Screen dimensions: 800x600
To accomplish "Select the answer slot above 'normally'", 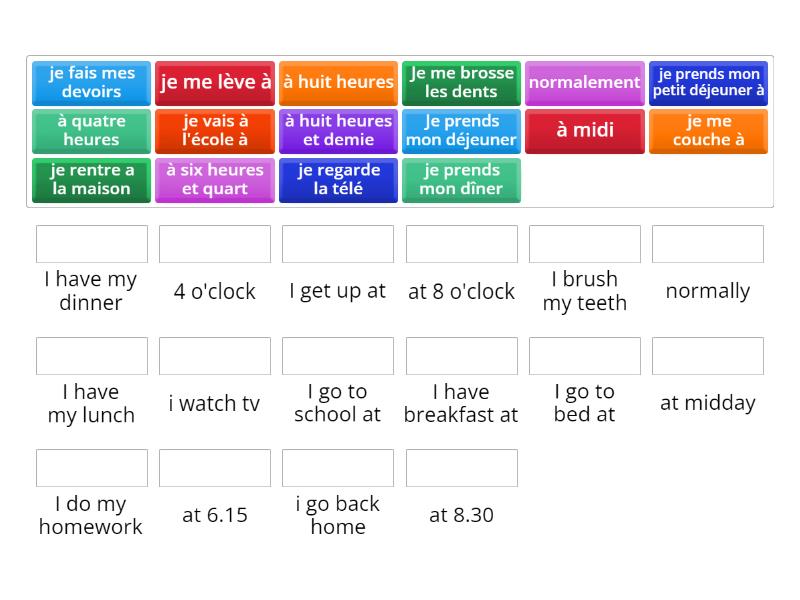I will tap(708, 244).
